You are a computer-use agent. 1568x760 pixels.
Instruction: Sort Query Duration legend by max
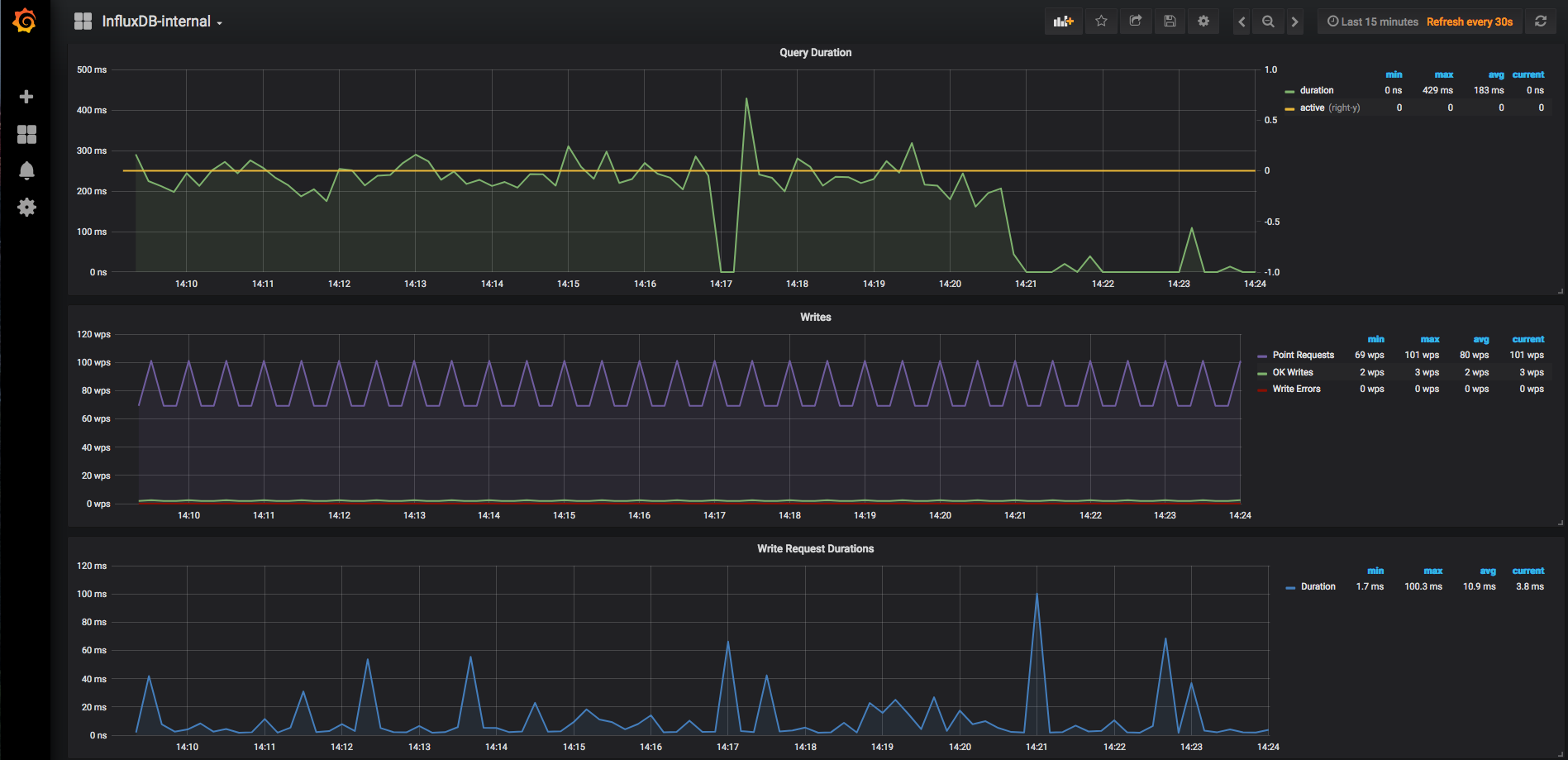coord(1443,74)
